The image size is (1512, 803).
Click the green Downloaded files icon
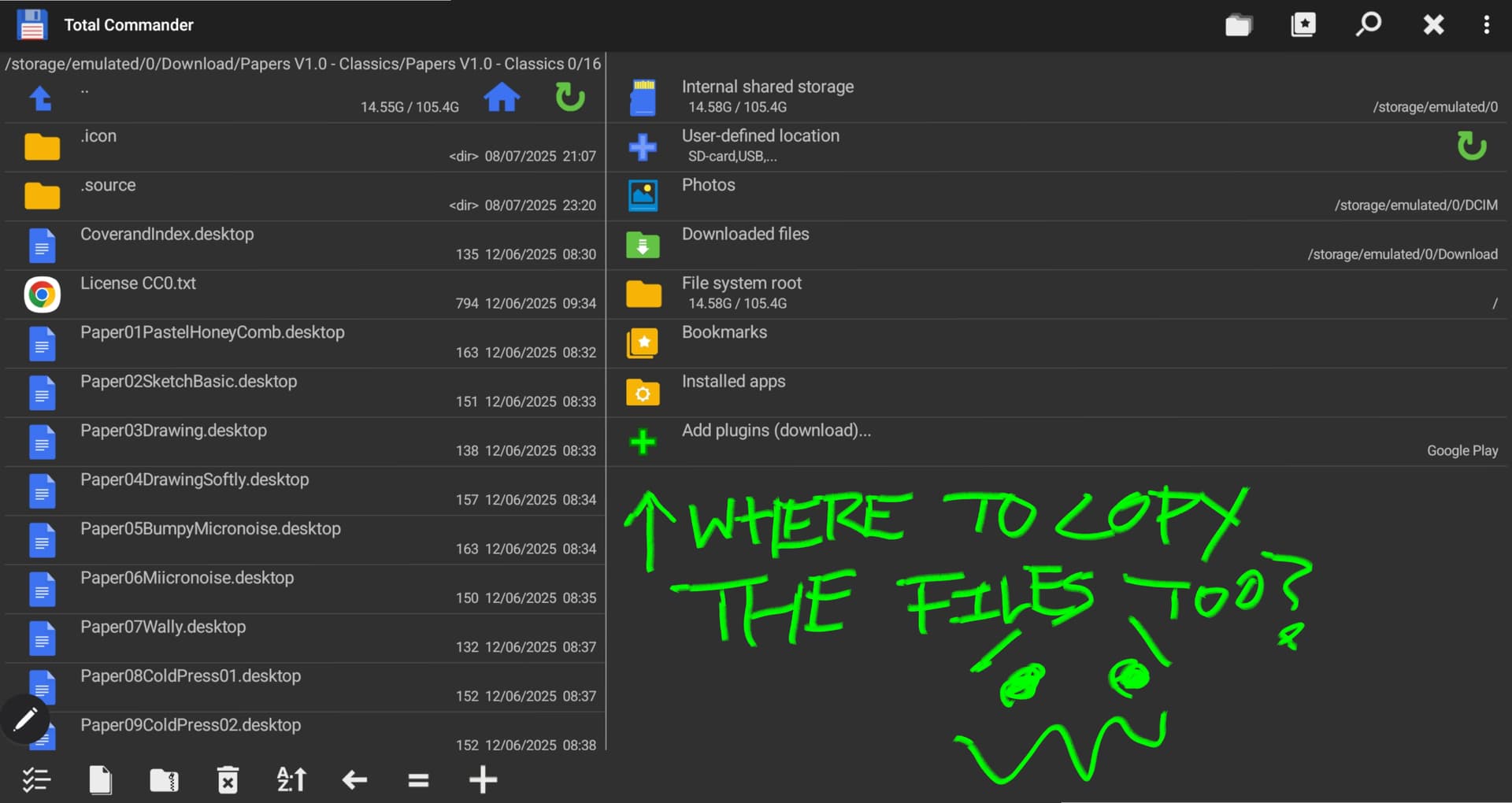click(x=643, y=245)
